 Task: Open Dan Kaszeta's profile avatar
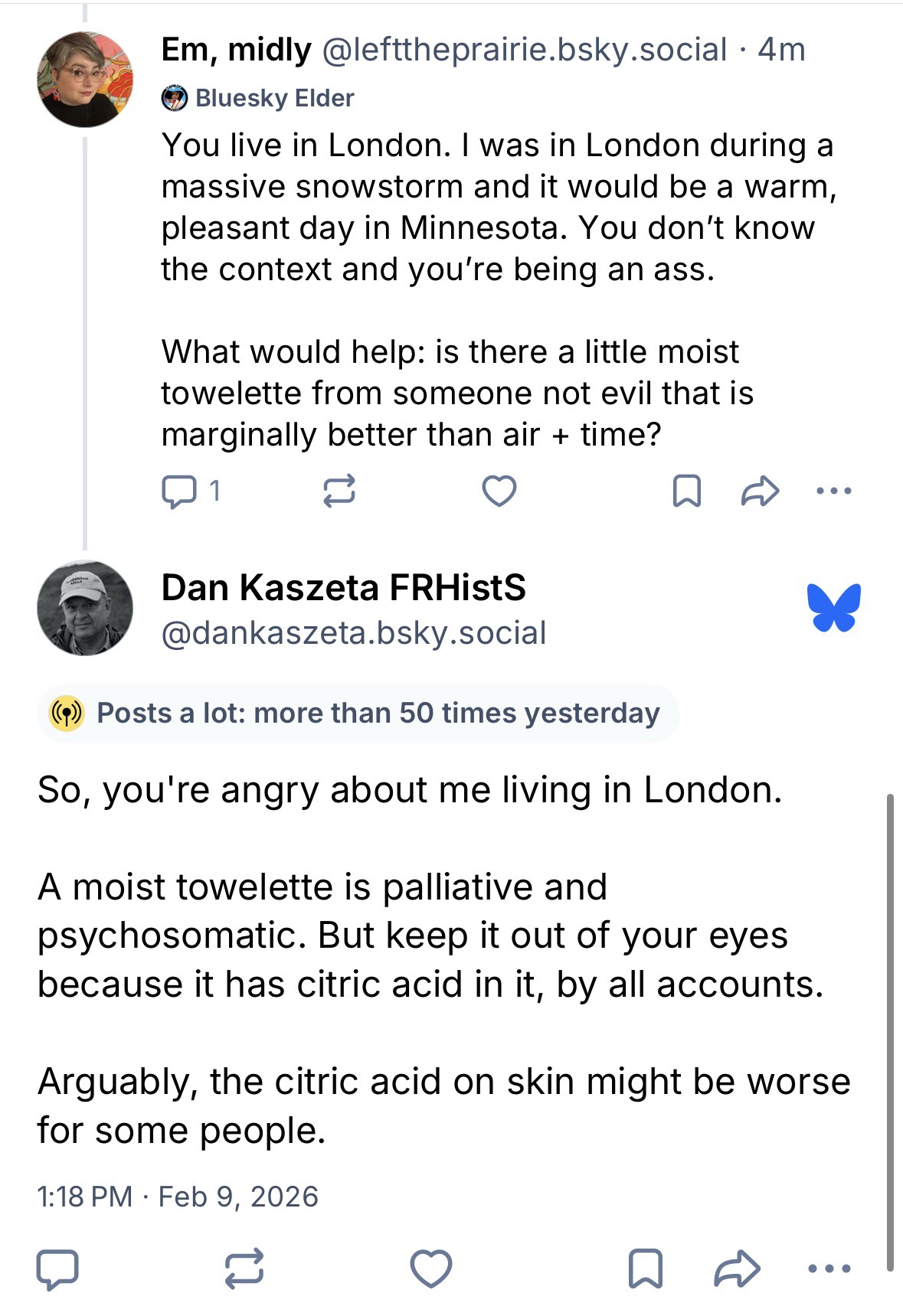pos(84,608)
